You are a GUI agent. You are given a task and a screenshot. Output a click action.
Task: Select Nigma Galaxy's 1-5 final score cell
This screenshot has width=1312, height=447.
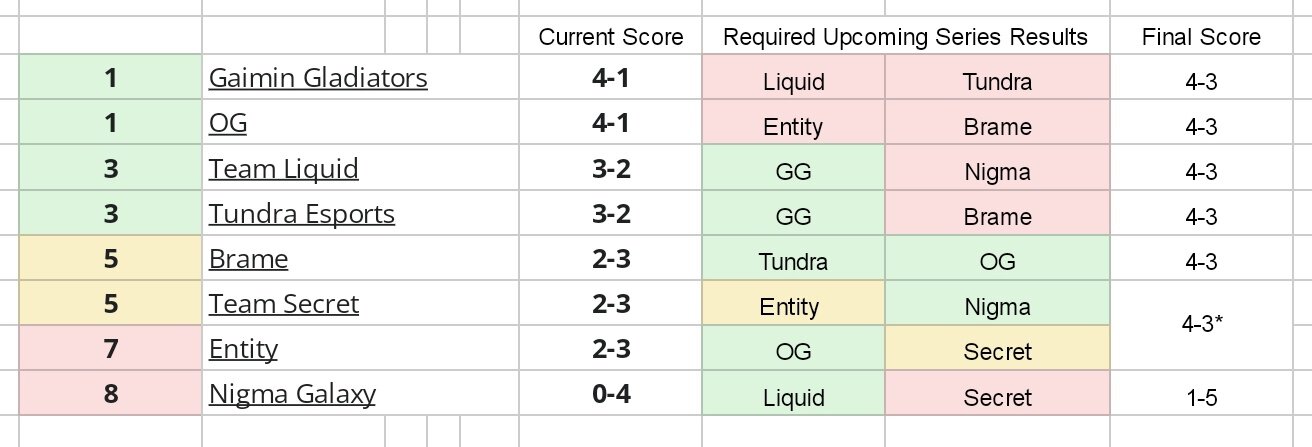[x=1200, y=397]
